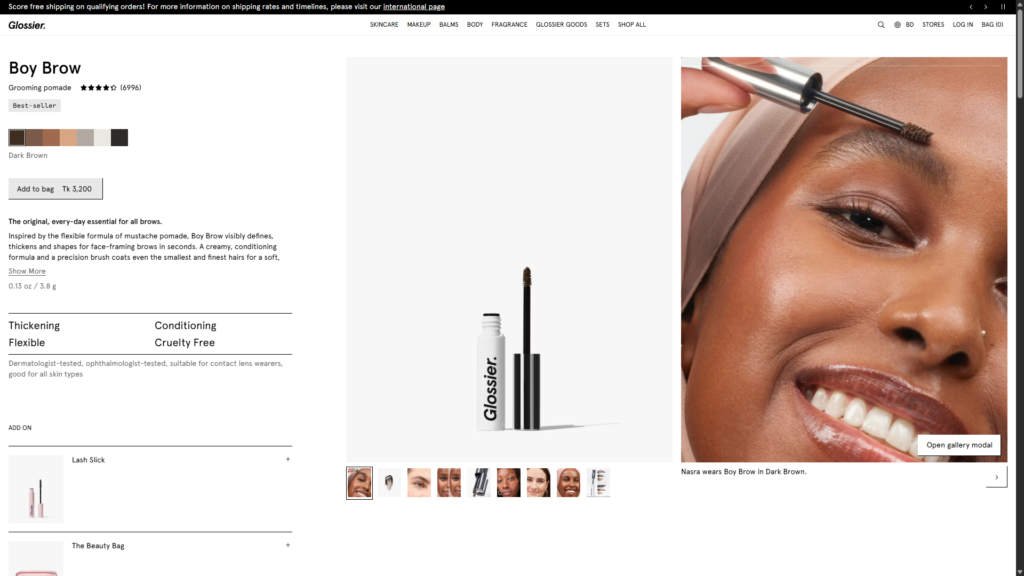
Task: Pause the announcement banner rotation
Action: pos(1003,7)
